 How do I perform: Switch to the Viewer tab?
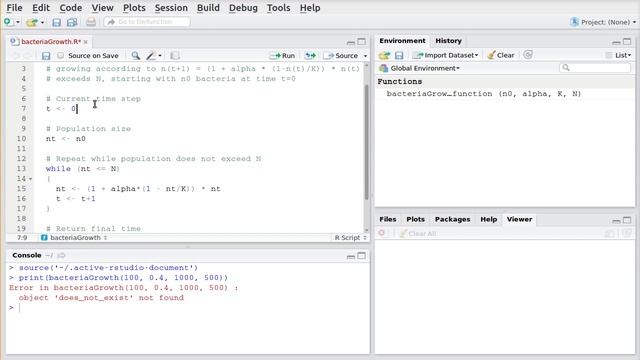519,219
